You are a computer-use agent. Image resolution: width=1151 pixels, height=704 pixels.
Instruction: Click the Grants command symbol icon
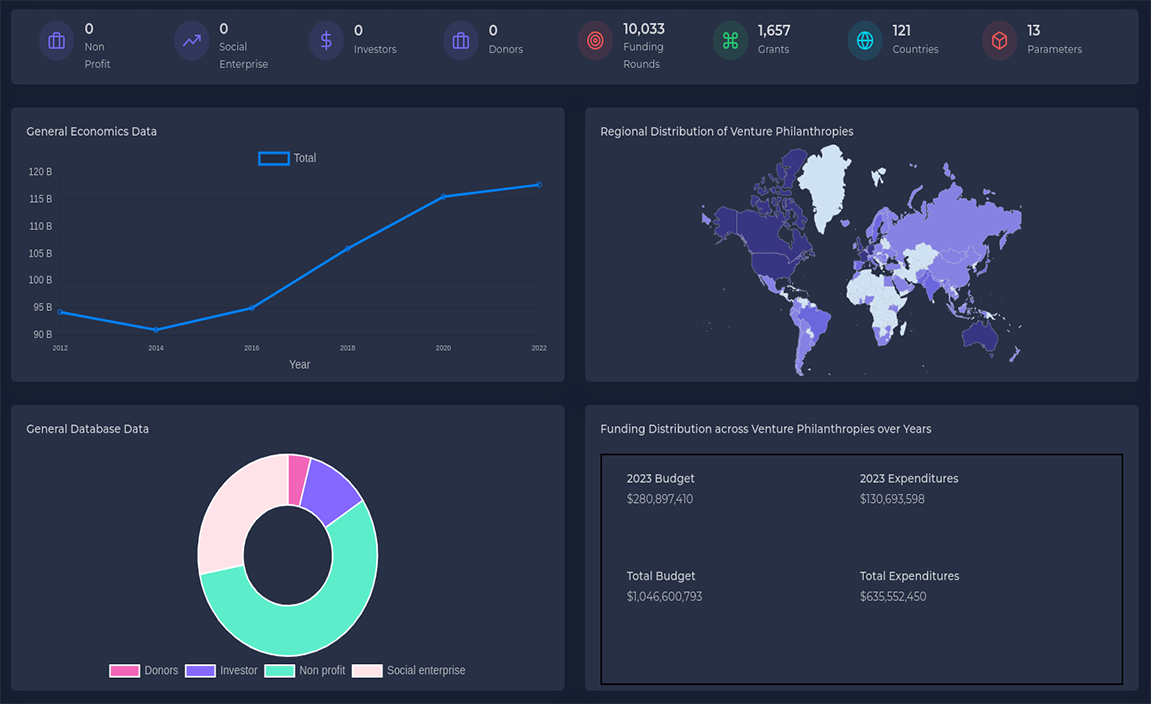pos(730,41)
